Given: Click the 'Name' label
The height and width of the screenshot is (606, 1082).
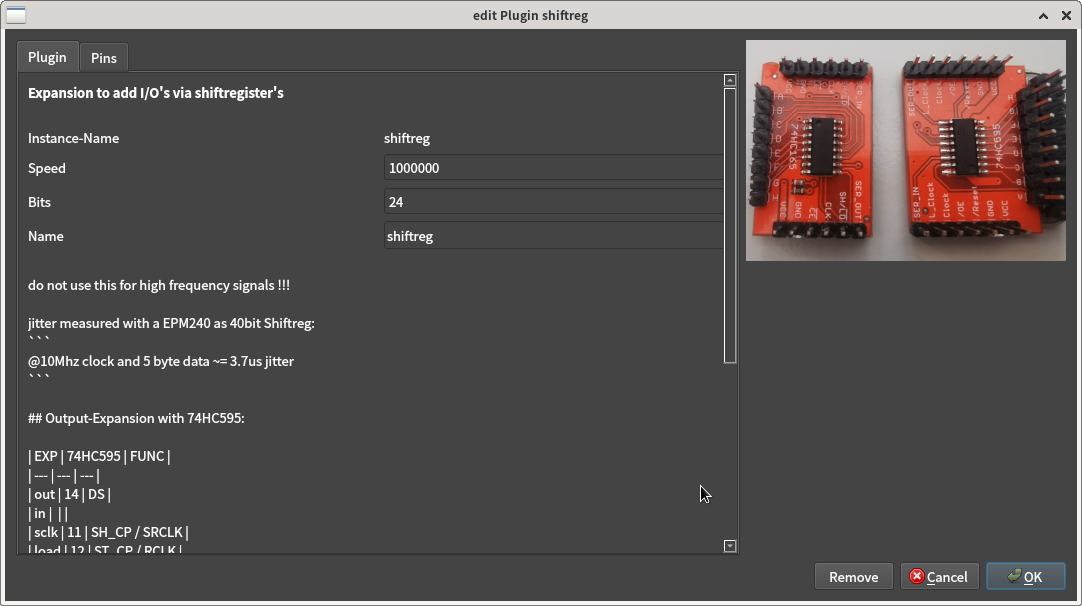Looking at the screenshot, I should click(46, 235).
